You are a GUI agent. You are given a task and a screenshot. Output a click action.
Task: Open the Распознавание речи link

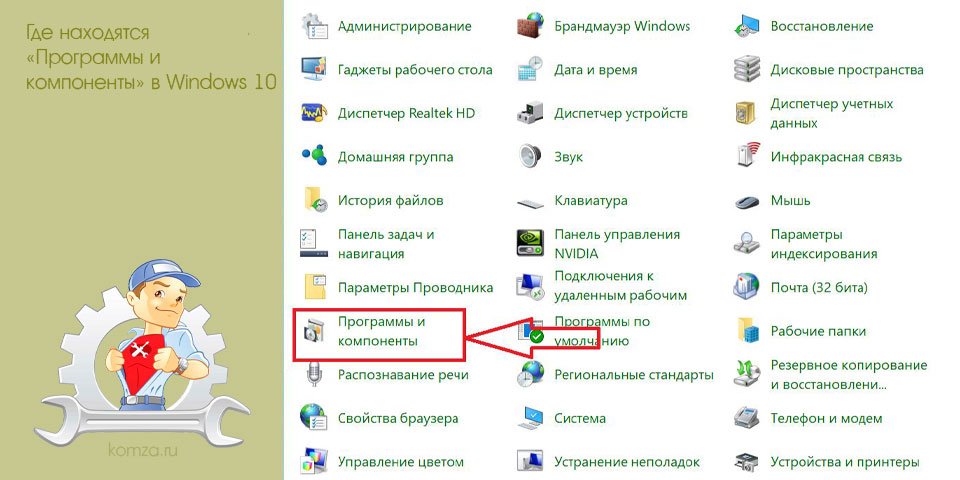pyautogui.click(x=403, y=375)
